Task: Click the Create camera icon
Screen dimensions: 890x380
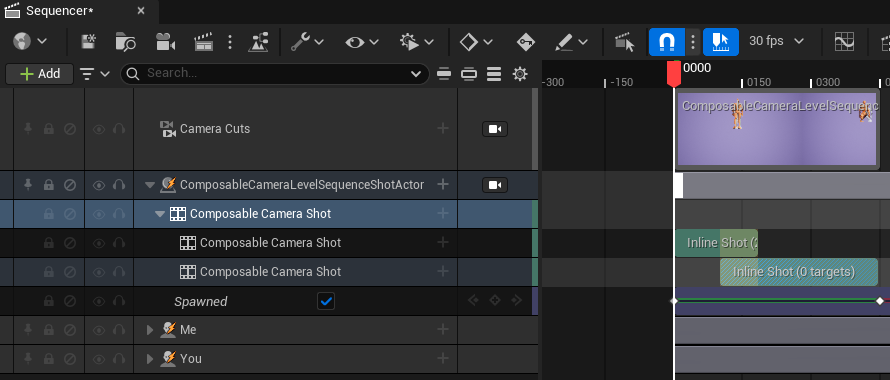Action: [165, 41]
